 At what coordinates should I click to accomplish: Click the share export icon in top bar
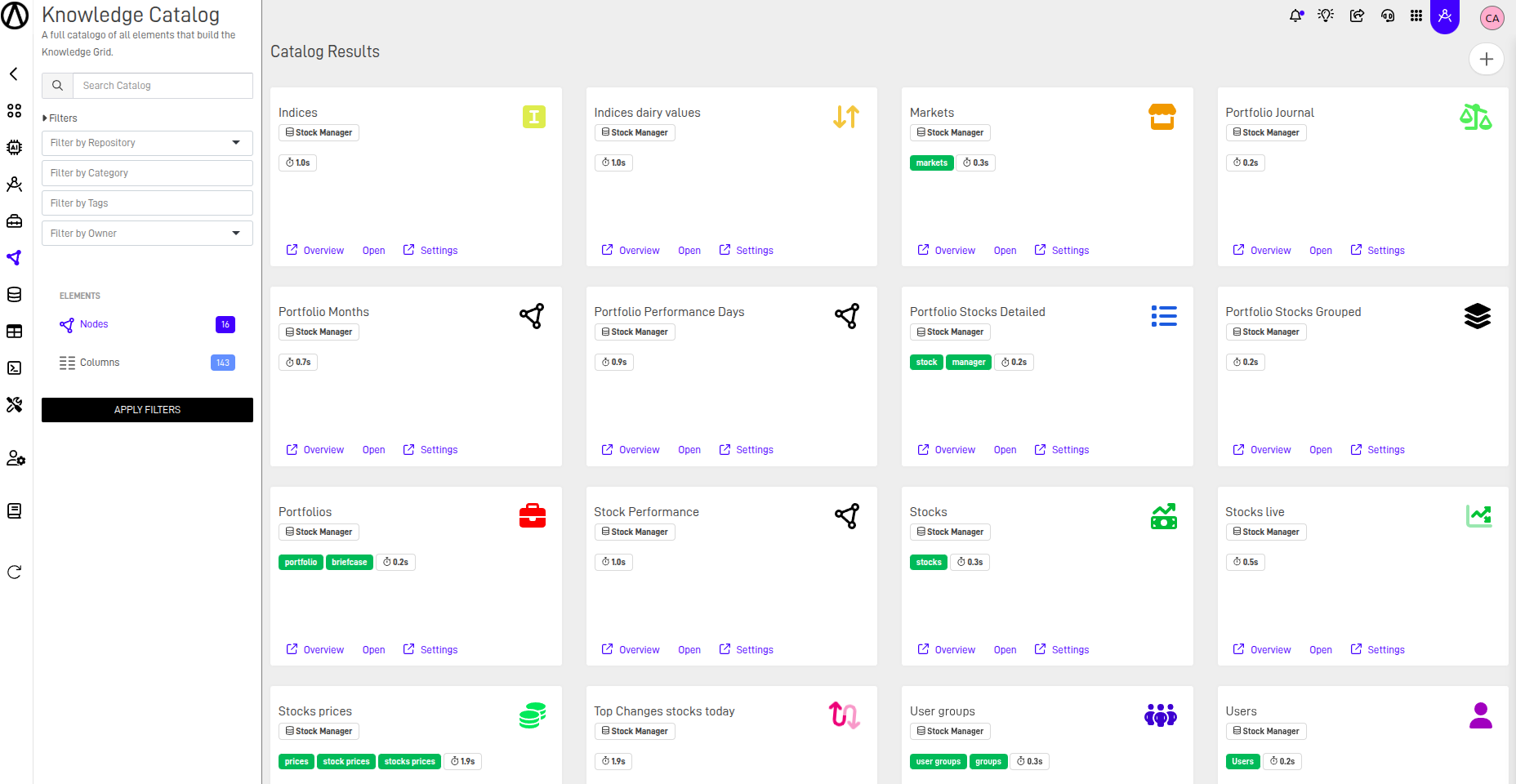click(x=1357, y=16)
